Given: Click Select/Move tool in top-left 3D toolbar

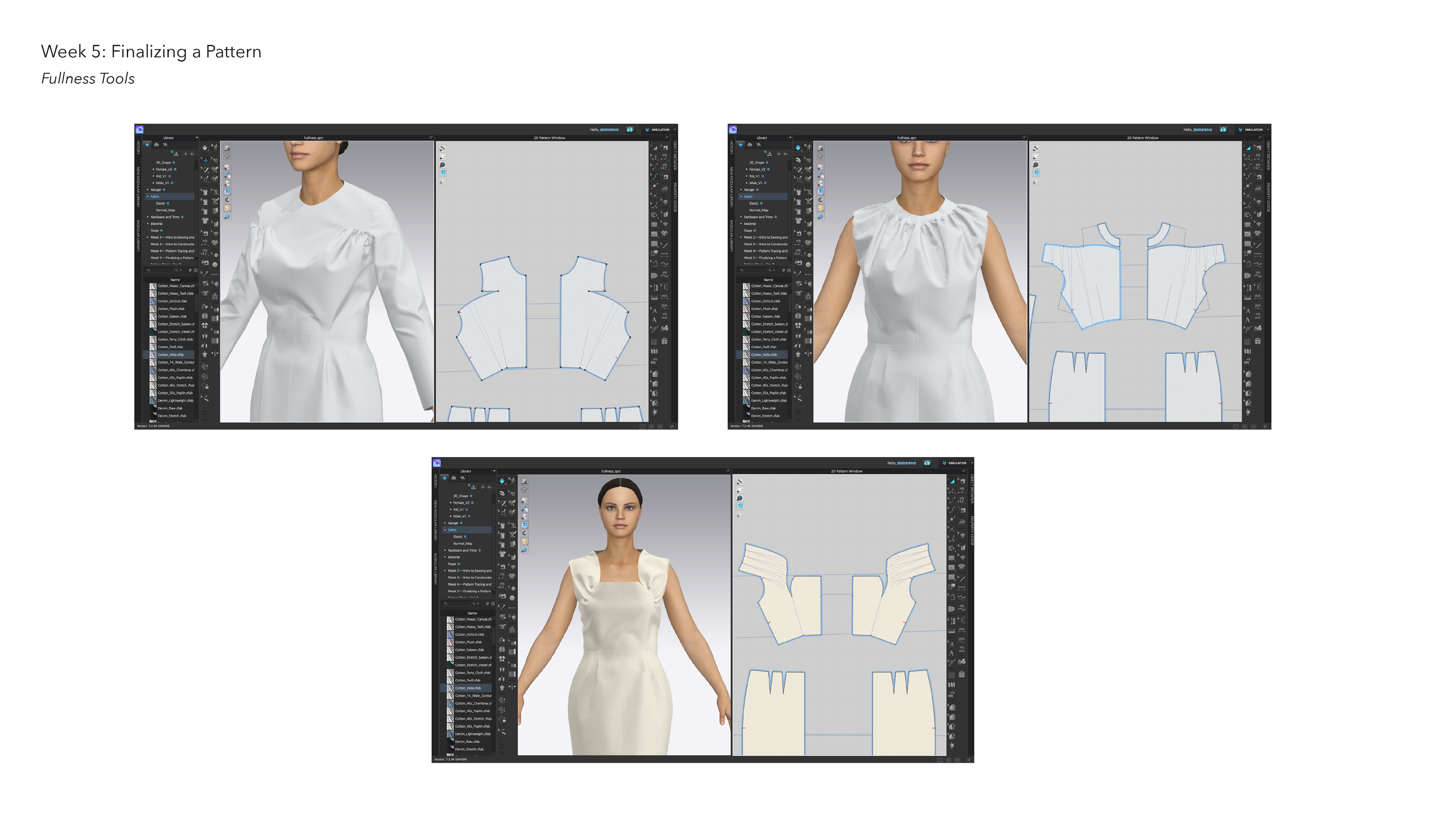Looking at the screenshot, I should [x=205, y=160].
